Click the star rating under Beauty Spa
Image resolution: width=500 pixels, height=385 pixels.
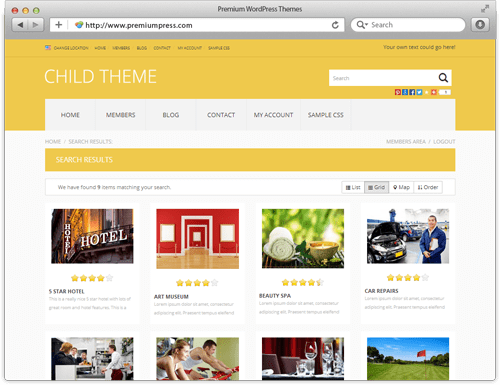[x=303, y=283]
